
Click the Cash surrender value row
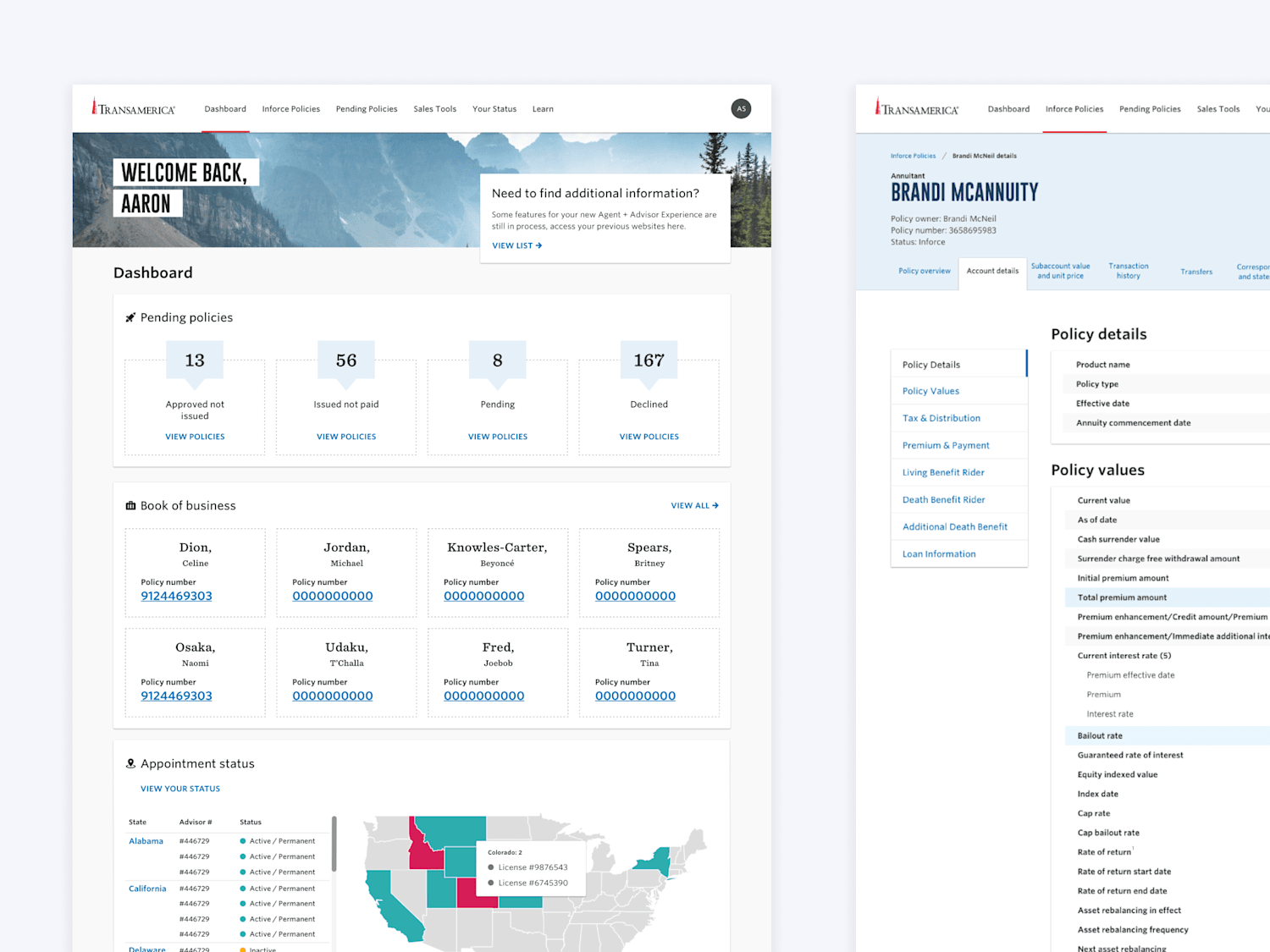(x=1168, y=539)
